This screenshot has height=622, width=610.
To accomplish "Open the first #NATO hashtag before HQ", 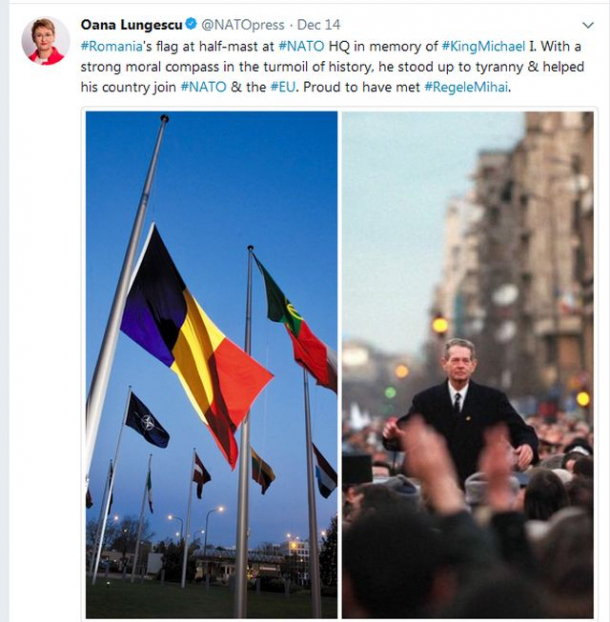I will tap(301, 46).
